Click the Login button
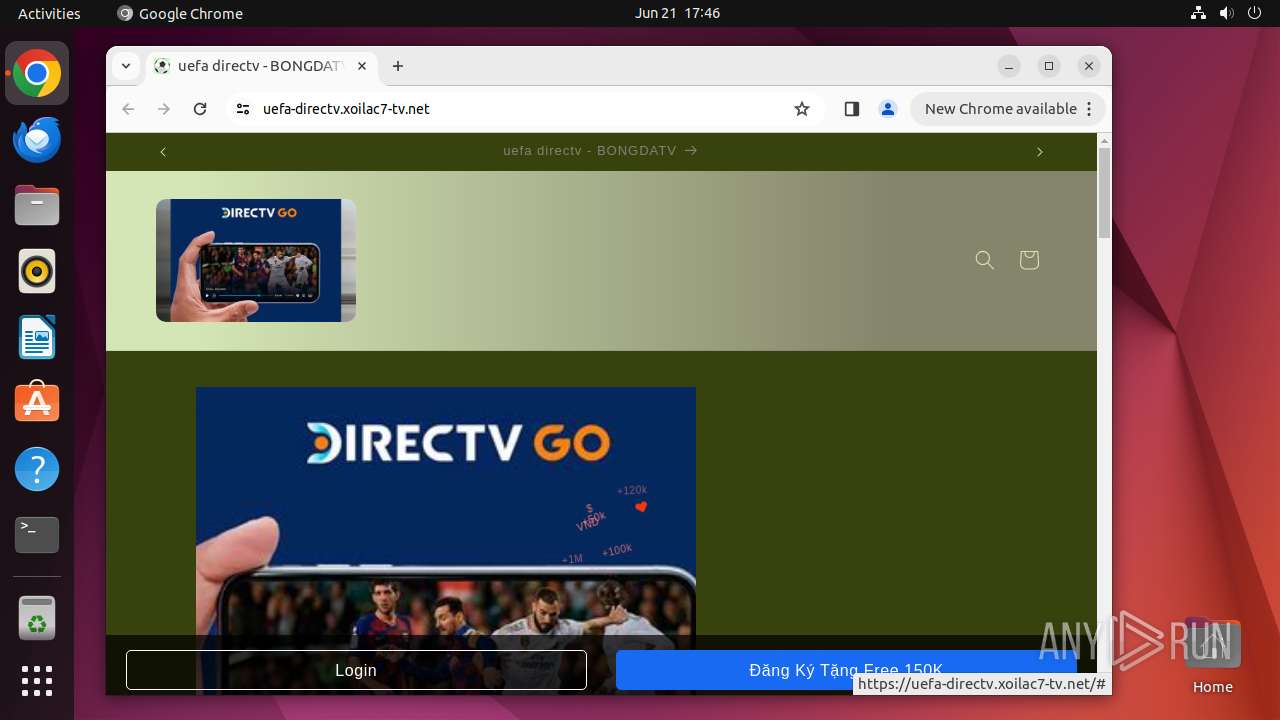Viewport: 1280px width, 720px height. click(x=356, y=670)
